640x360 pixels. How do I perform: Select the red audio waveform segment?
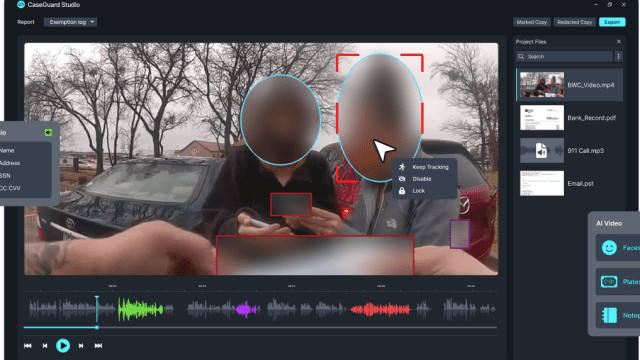pos(380,309)
